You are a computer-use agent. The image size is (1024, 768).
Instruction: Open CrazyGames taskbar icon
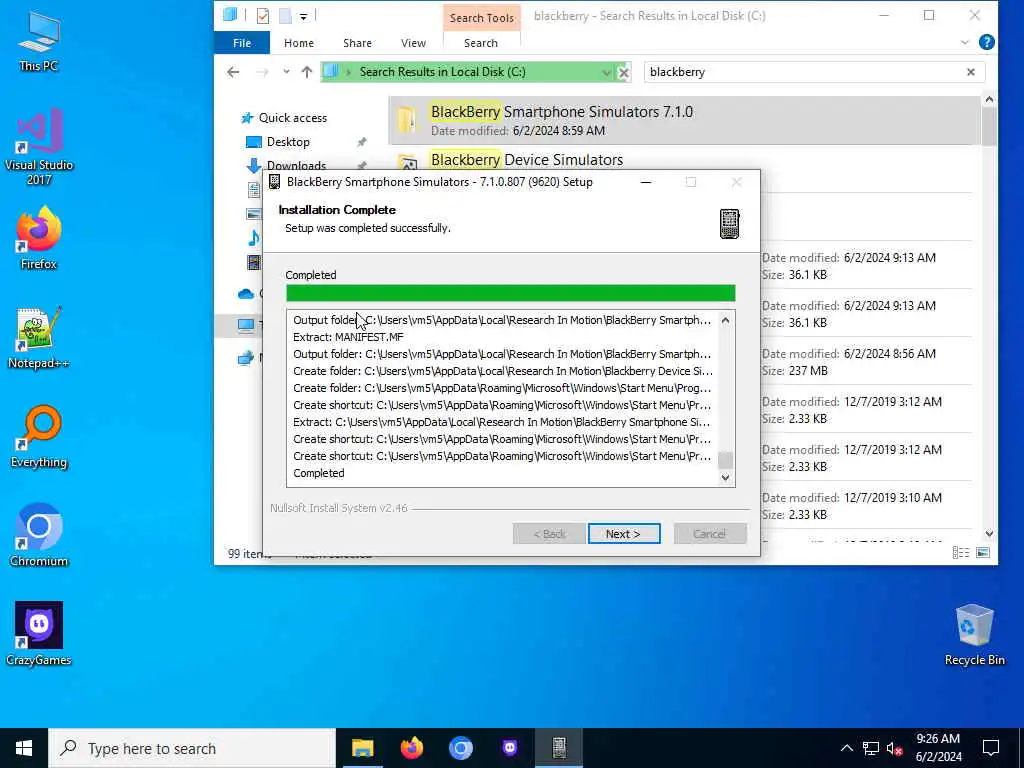[509, 748]
